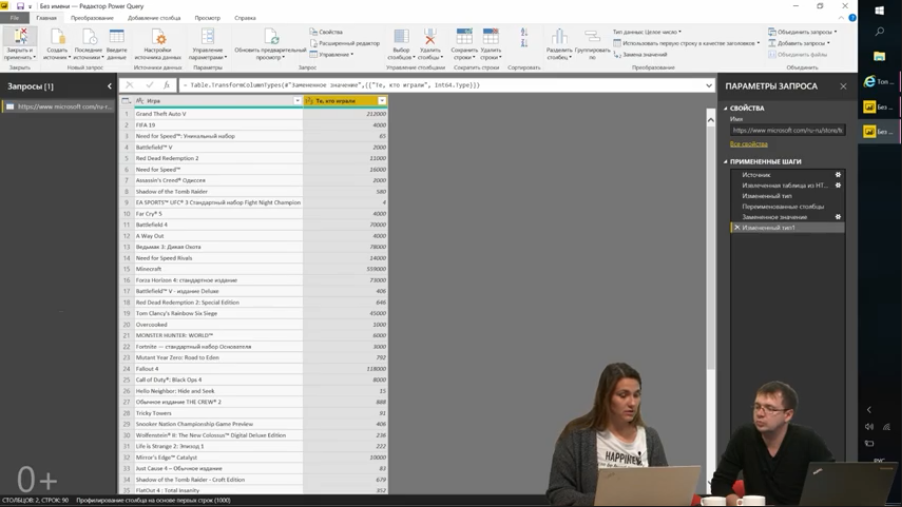This screenshot has width=902, height=507.
Task: Confirm formula with the checkmark icon
Action: point(149,85)
